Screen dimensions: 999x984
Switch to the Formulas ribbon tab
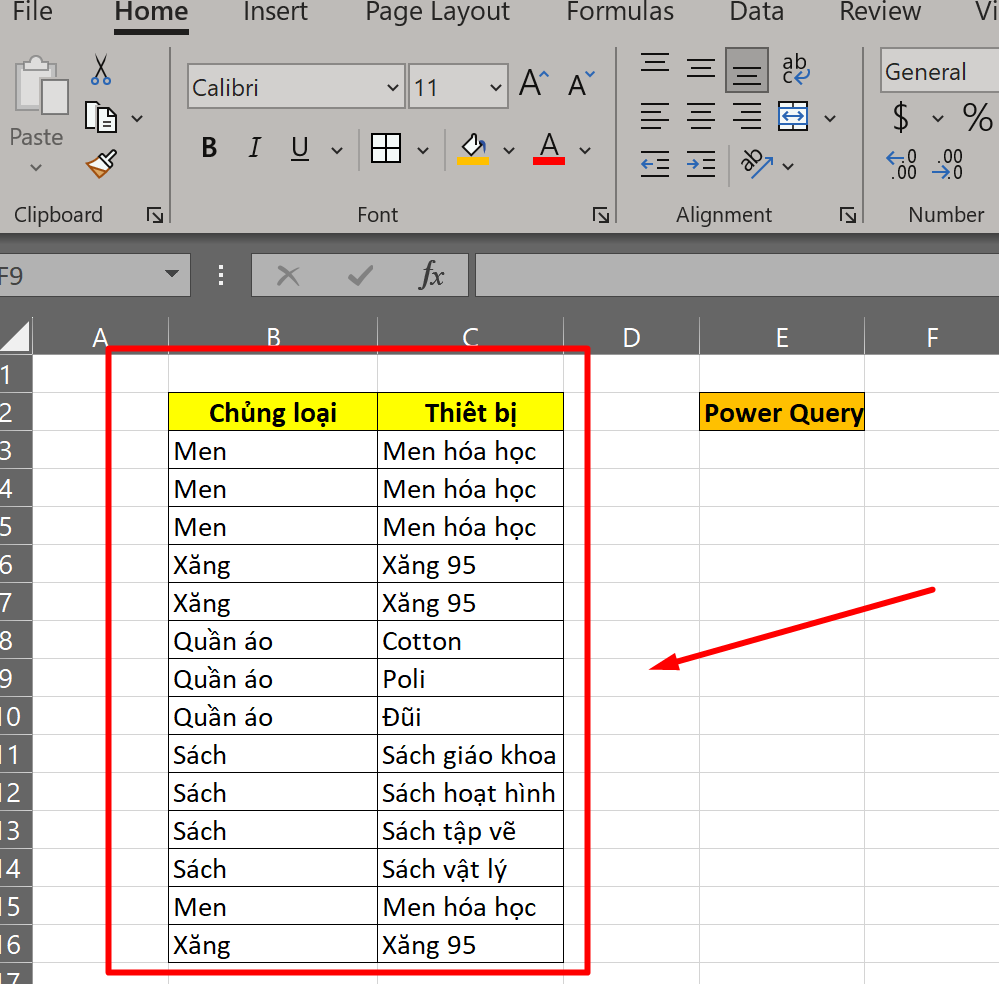pos(620,13)
